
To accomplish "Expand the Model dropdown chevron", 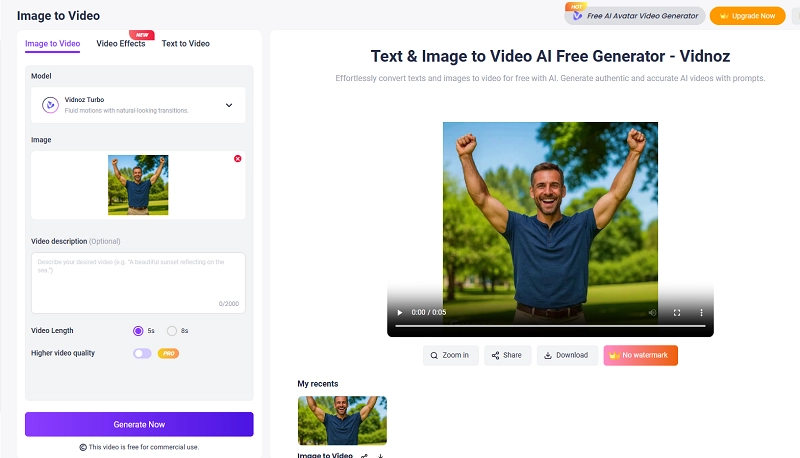I will click(x=228, y=105).
